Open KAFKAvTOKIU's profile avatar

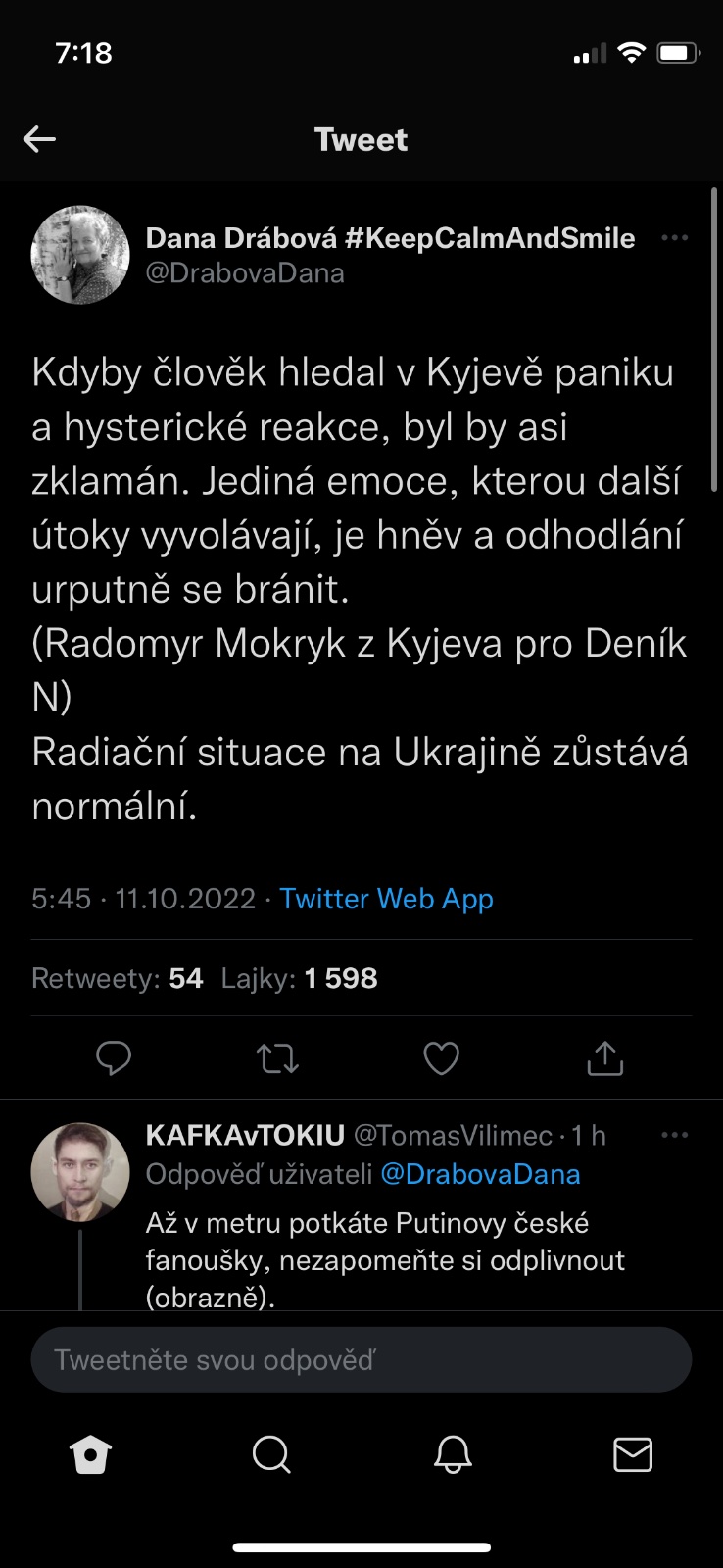pyautogui.click(x=80, y=1171)
